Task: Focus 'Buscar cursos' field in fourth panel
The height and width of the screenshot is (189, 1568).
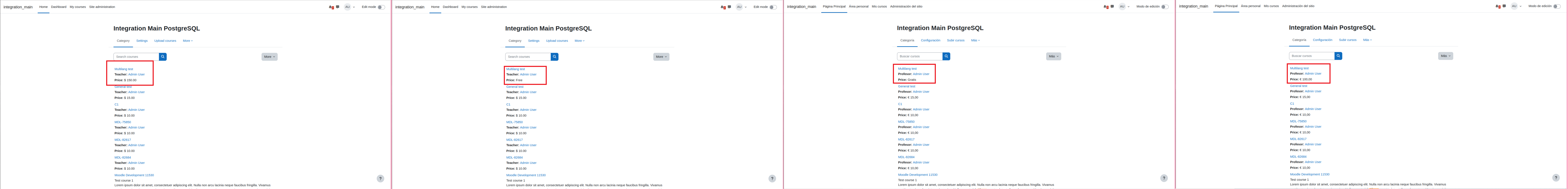Action: (1312, 56)
